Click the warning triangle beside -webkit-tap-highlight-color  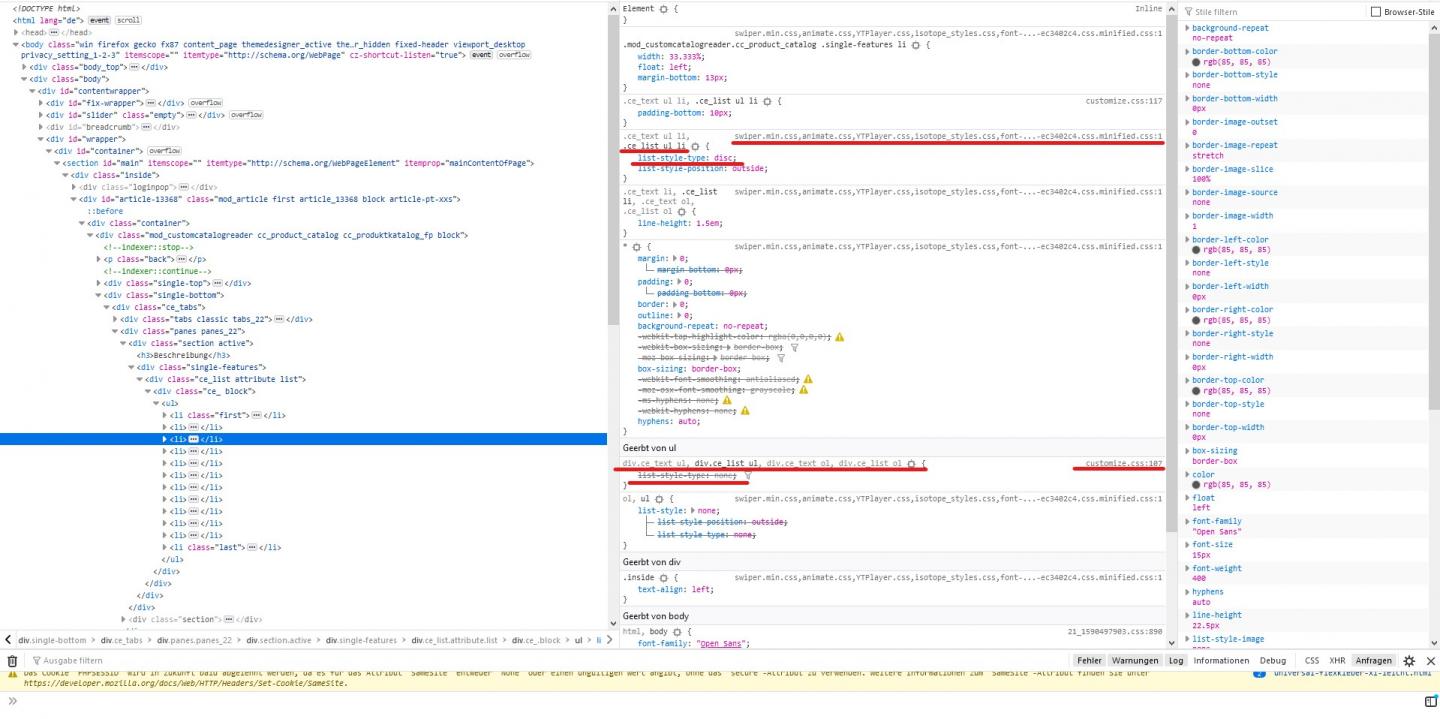(x=839, y=337)
